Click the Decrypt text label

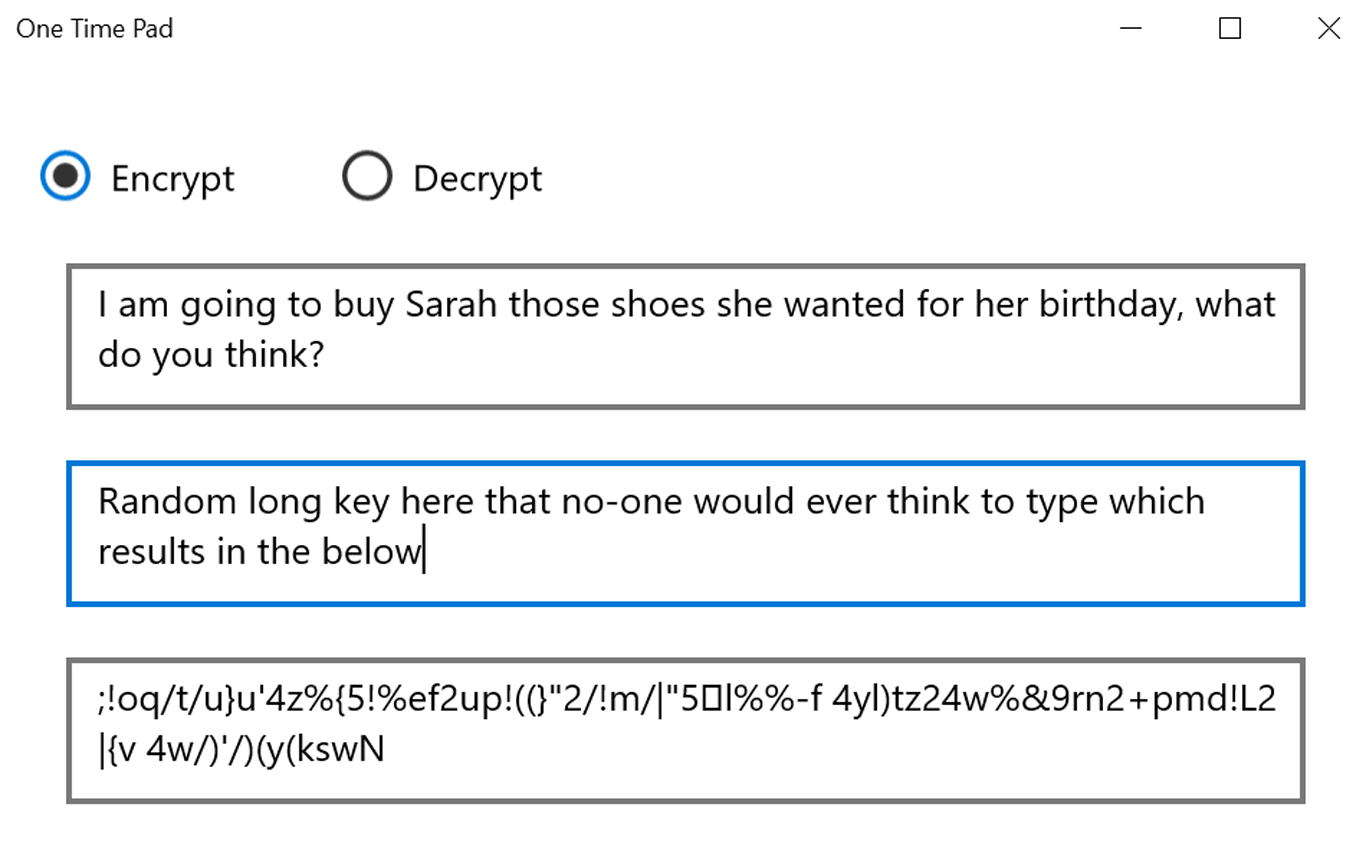[477, 179]
